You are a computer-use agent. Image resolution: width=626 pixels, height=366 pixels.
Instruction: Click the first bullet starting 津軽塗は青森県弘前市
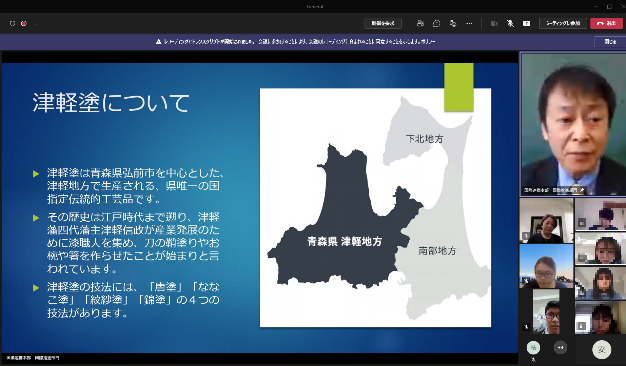click(x=135, y=186)
